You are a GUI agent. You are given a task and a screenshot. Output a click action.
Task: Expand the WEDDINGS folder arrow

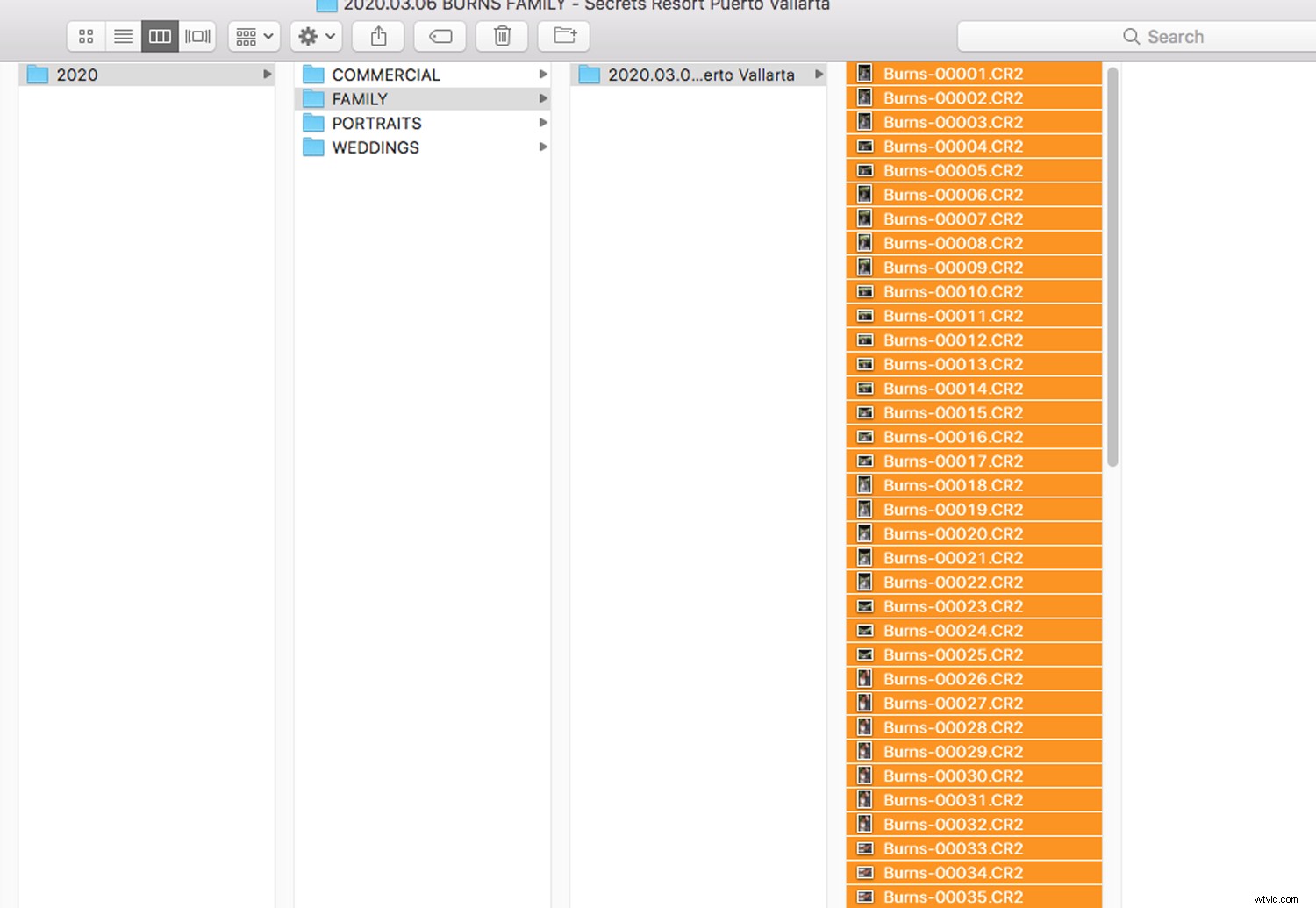(543, 147)
